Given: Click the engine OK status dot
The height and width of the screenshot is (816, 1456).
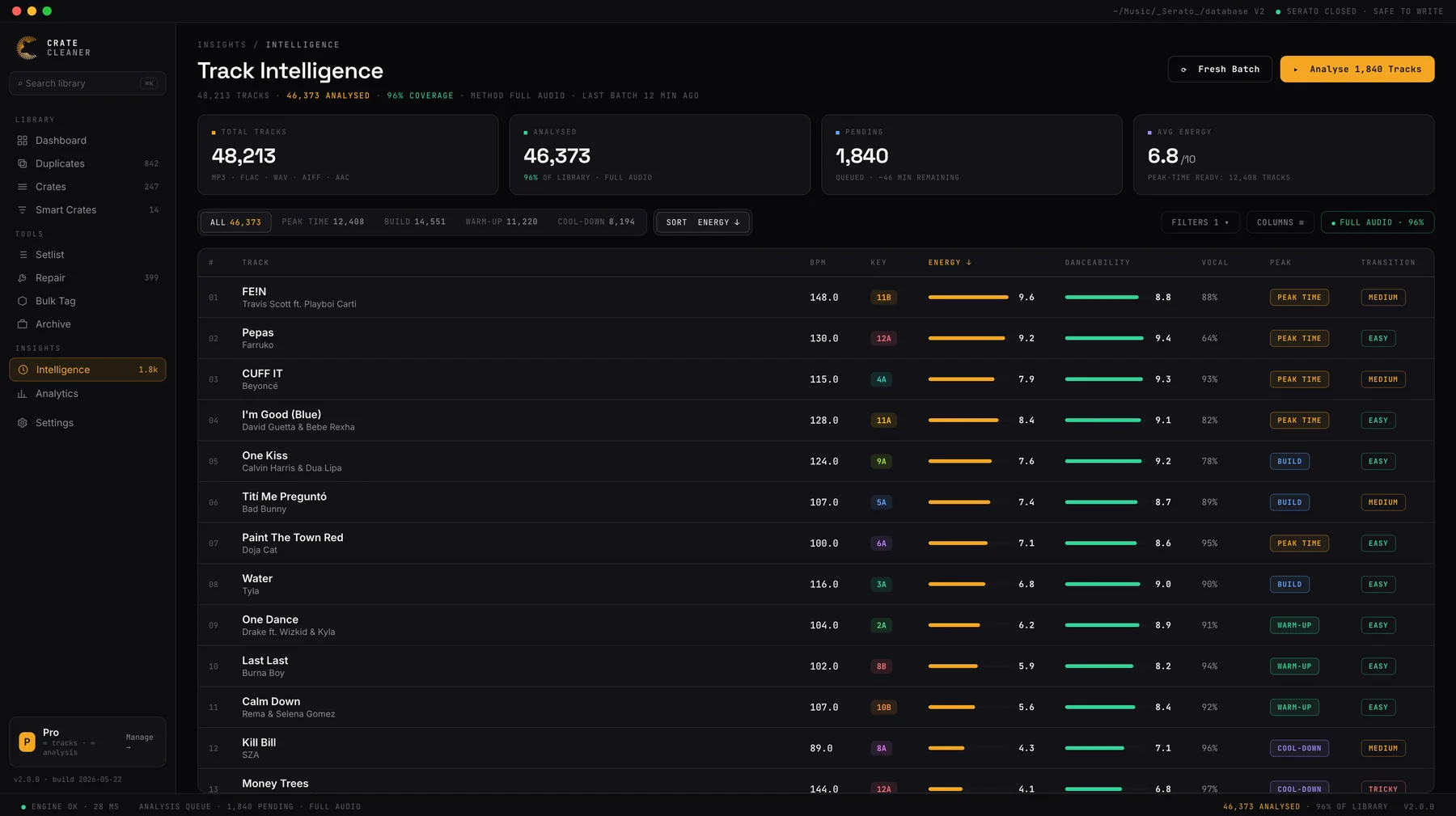Looking at the screenshot, I should 23,807.
